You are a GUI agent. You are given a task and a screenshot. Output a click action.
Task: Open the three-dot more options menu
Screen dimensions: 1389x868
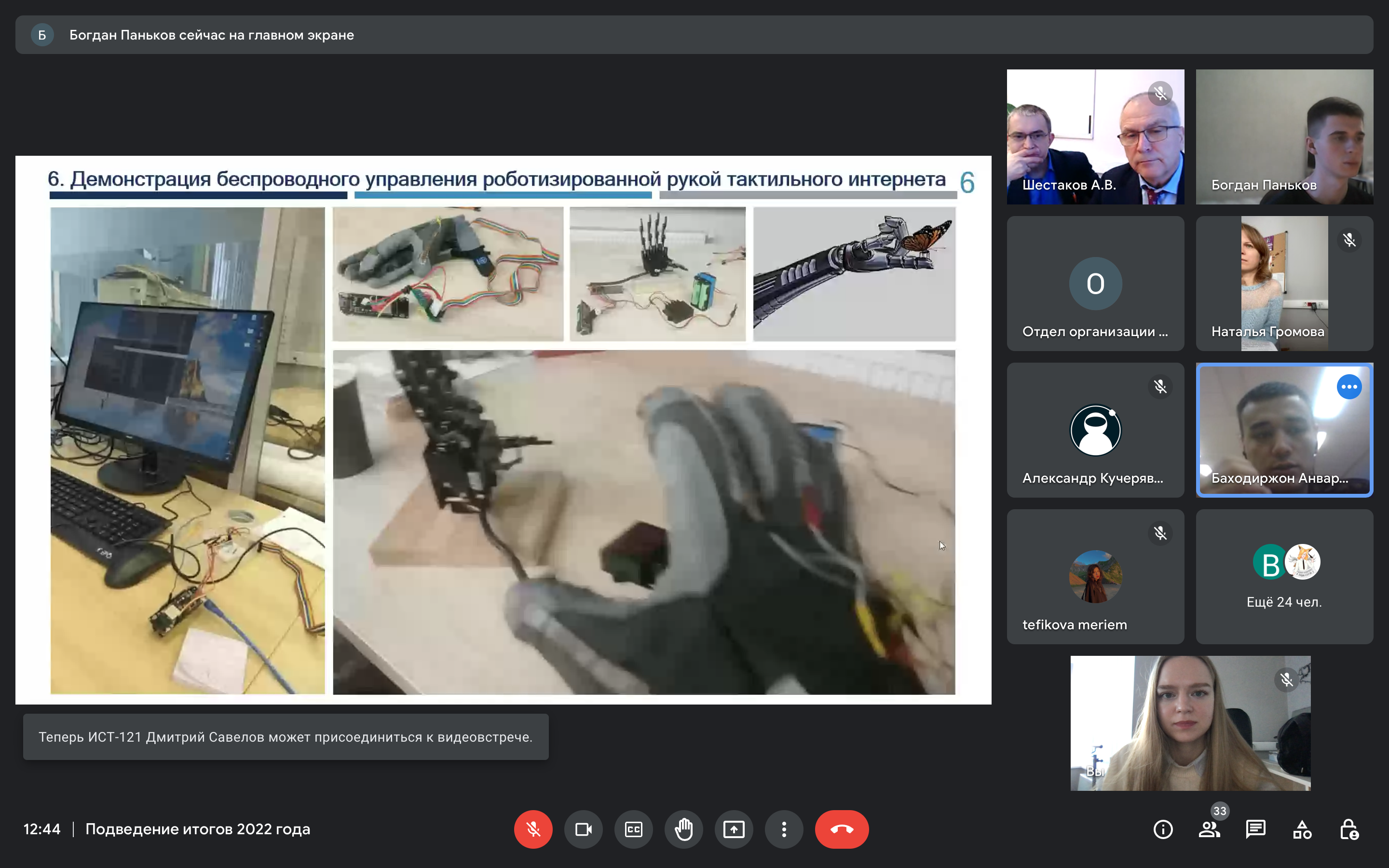tap(783, 829)
